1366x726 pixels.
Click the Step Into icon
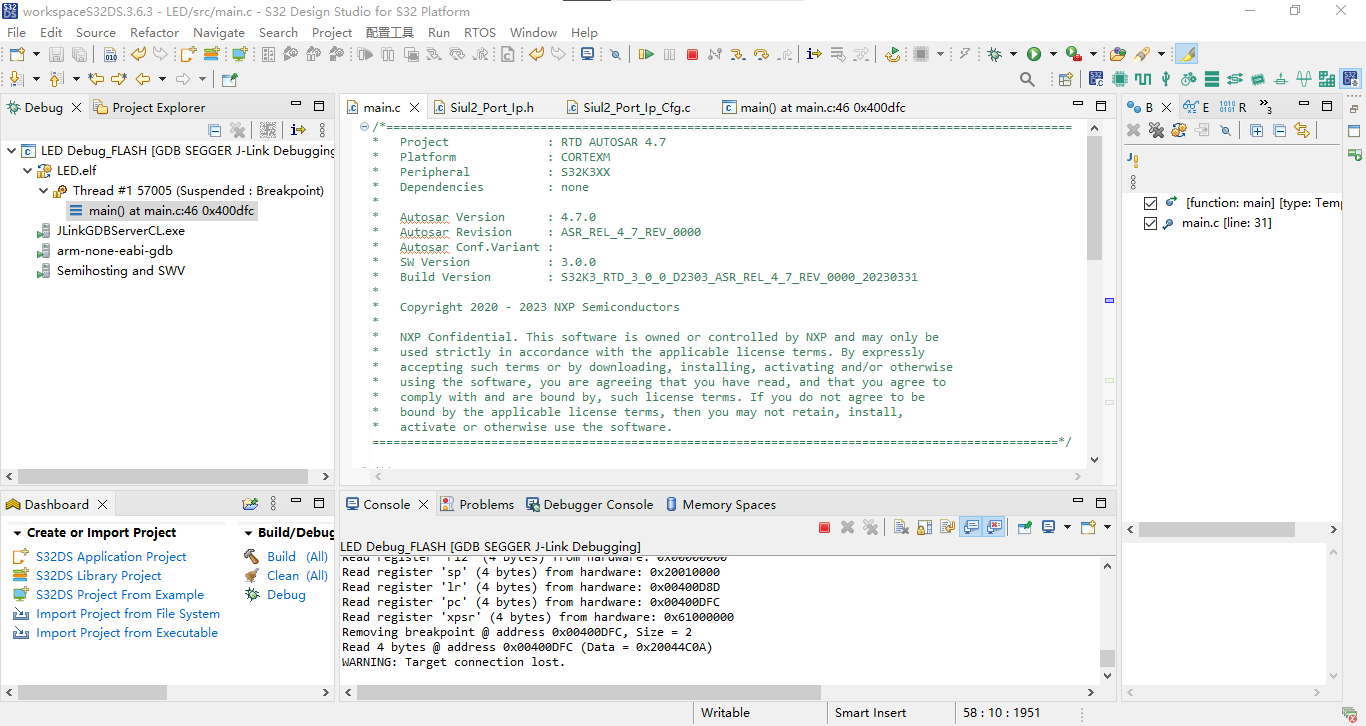[738, 54]
